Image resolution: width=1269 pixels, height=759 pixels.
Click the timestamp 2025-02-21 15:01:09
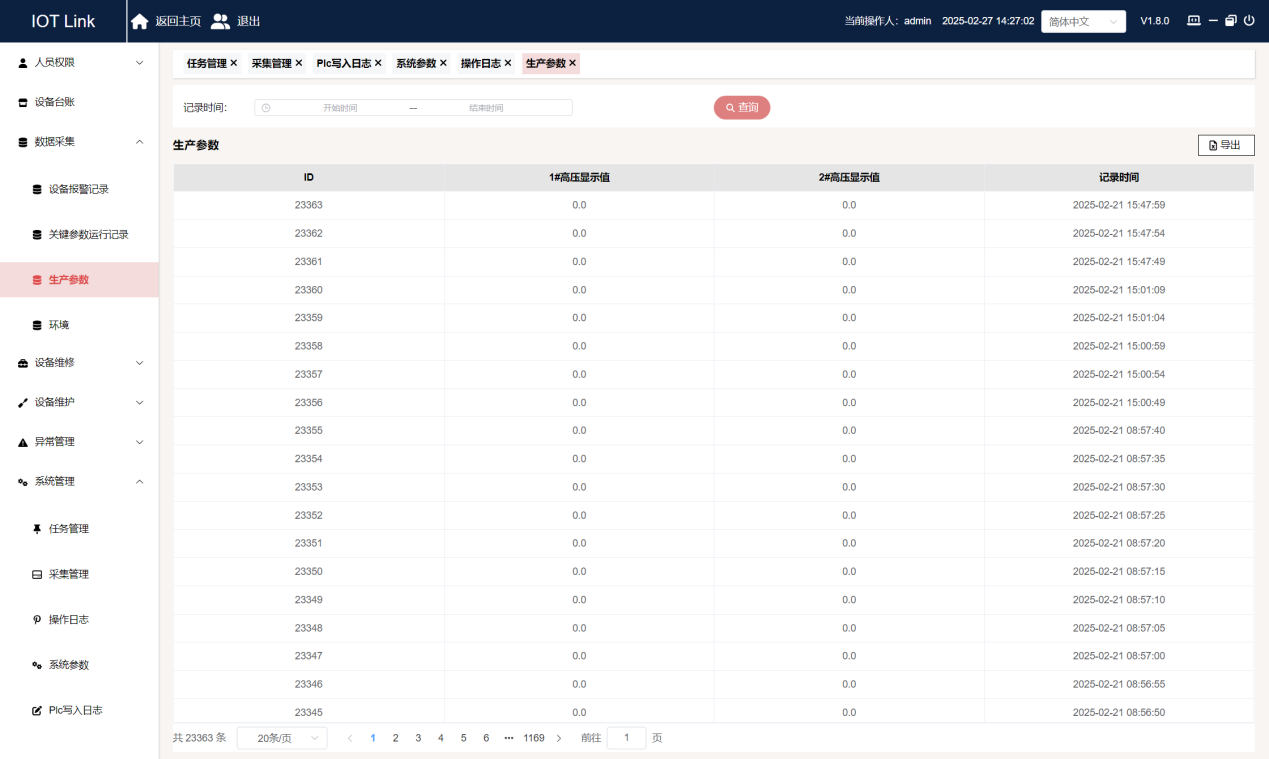[x=1119, y=290]
